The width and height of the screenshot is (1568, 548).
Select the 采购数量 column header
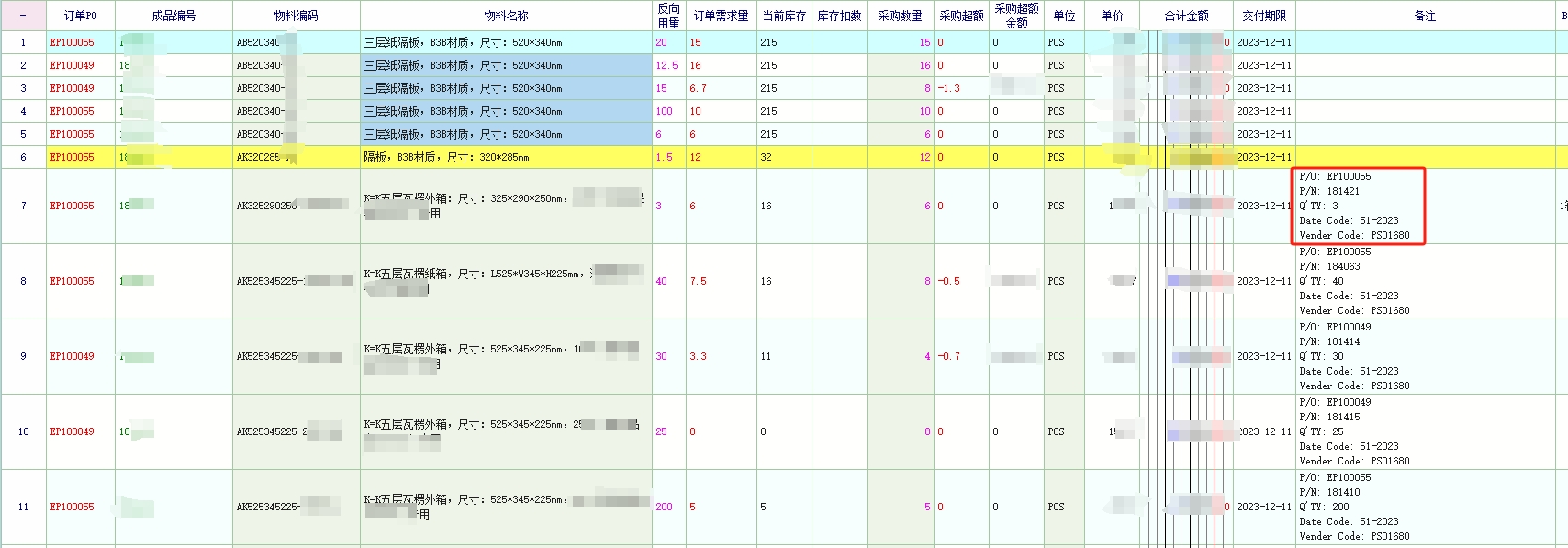tap(900, 16)
